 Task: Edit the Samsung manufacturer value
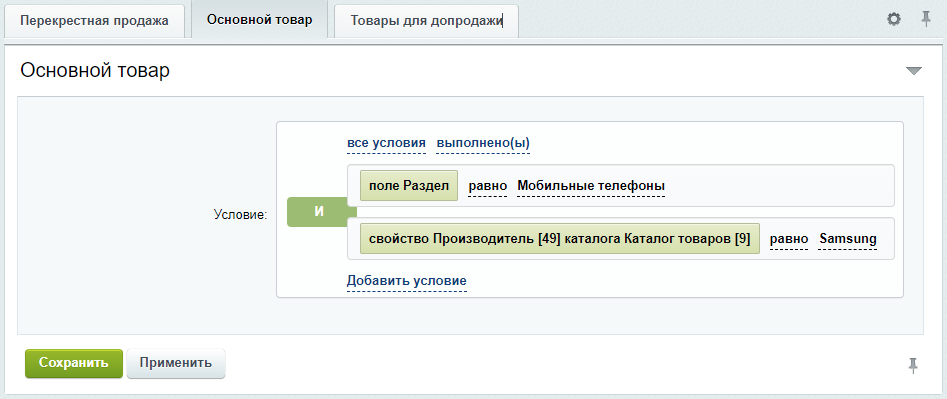click(x=848, y=238)
